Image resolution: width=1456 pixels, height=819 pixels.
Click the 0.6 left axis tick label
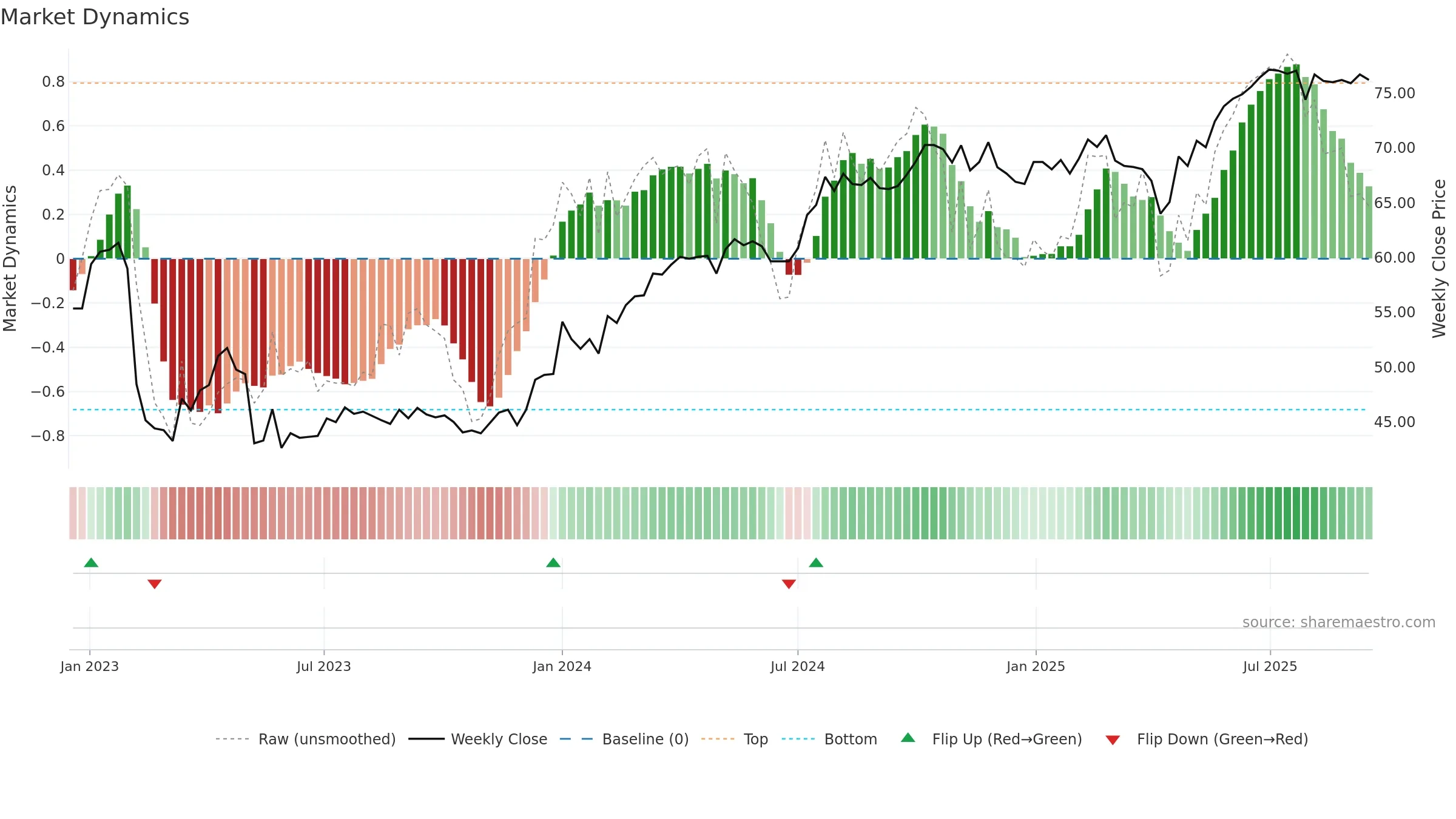click(x=53, y=126)
